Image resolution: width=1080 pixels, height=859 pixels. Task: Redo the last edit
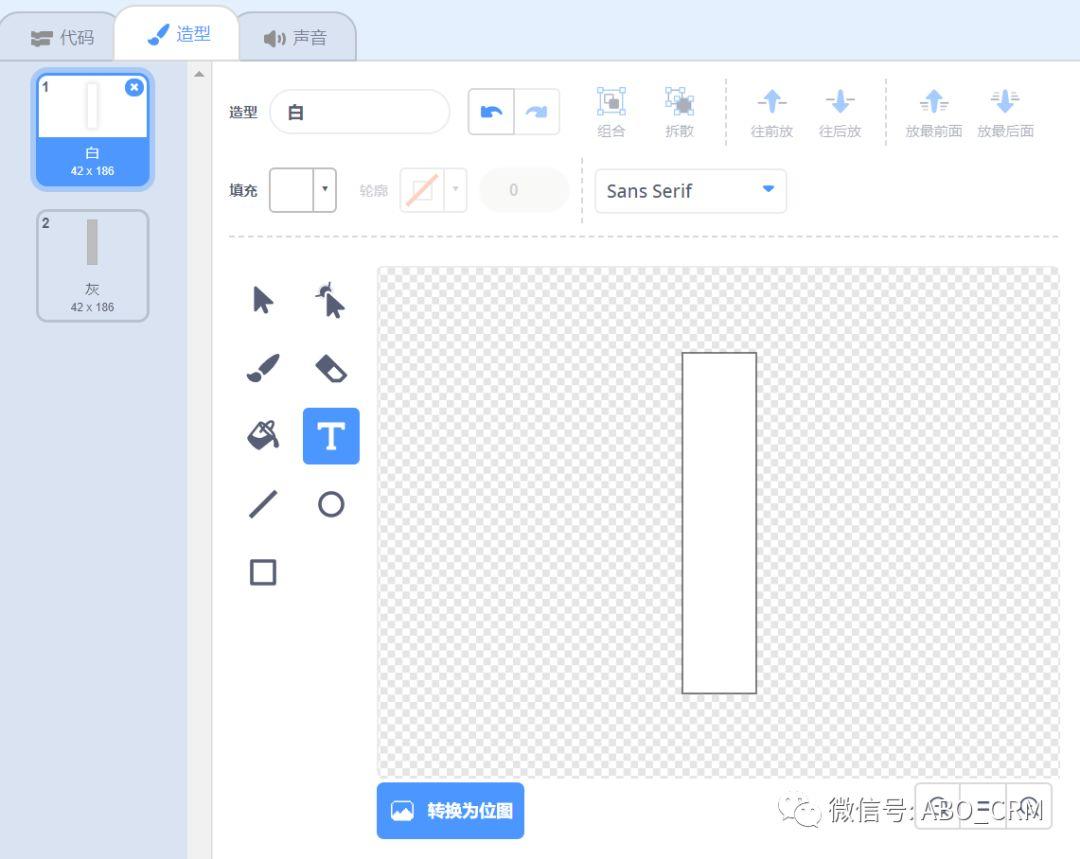537,112
